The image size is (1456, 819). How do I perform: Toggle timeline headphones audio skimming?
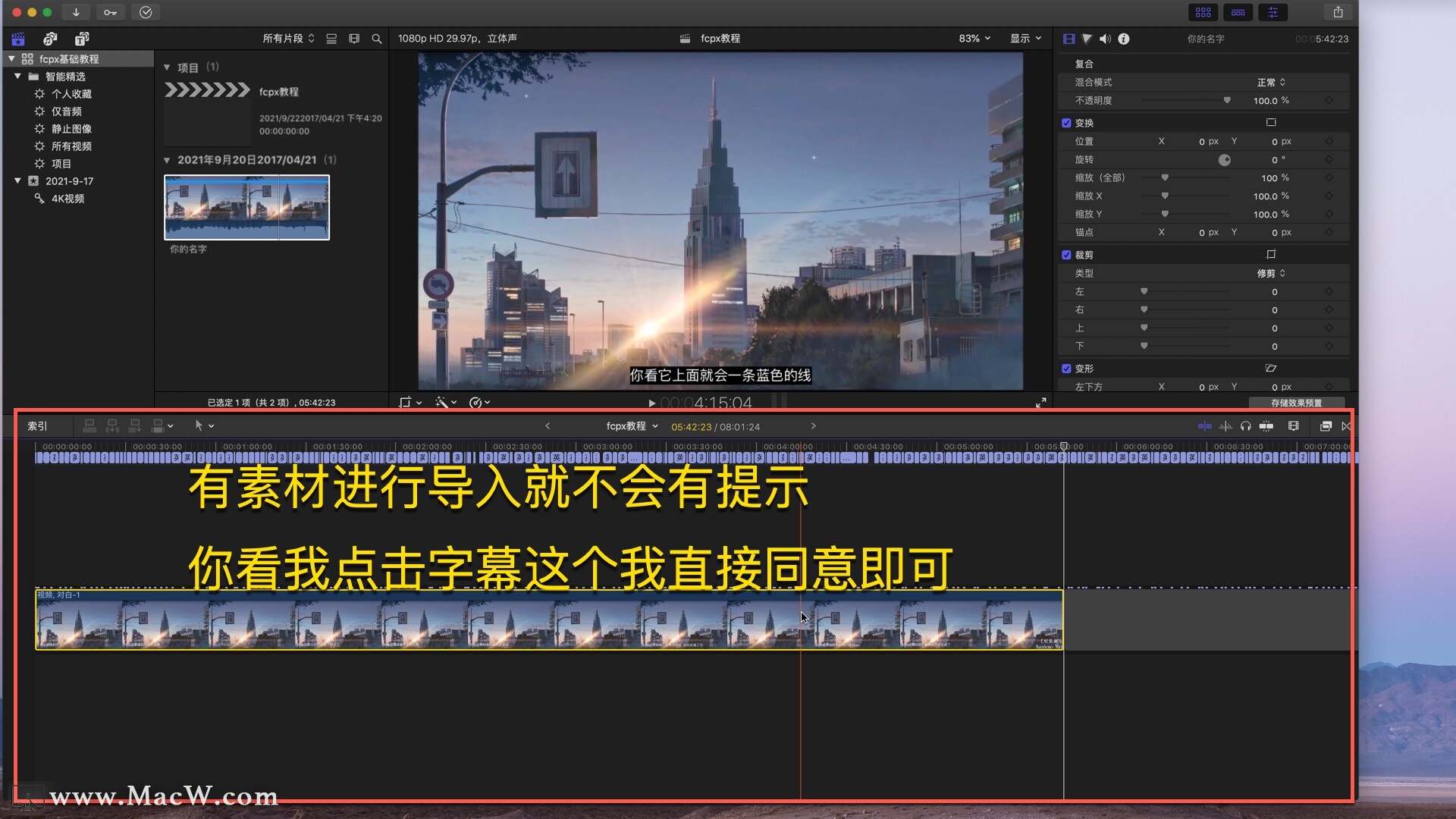point(1245,426)
